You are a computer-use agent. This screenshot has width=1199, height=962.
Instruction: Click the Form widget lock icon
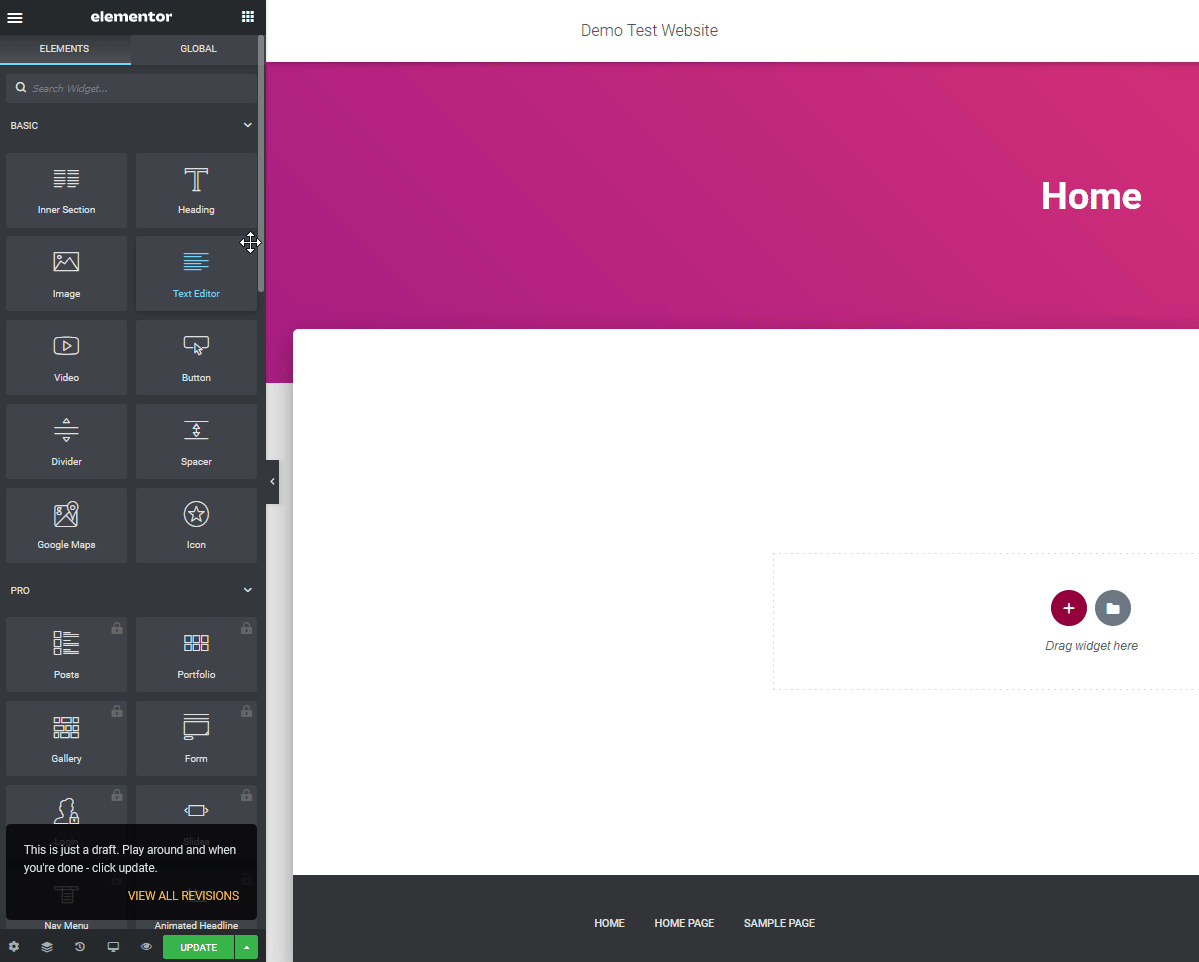246,712
